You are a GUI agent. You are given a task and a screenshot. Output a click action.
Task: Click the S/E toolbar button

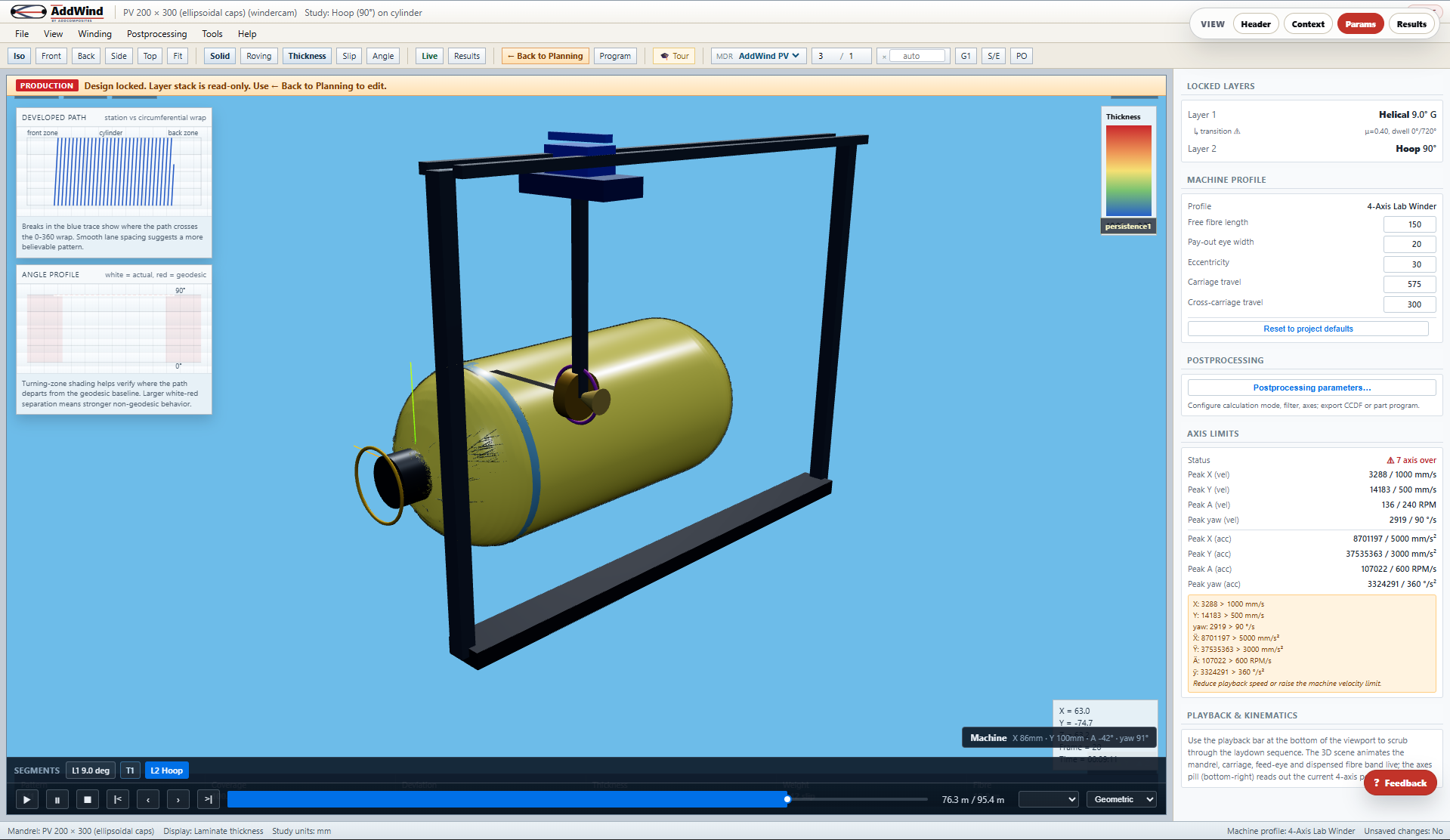click(x=994, y=56)
